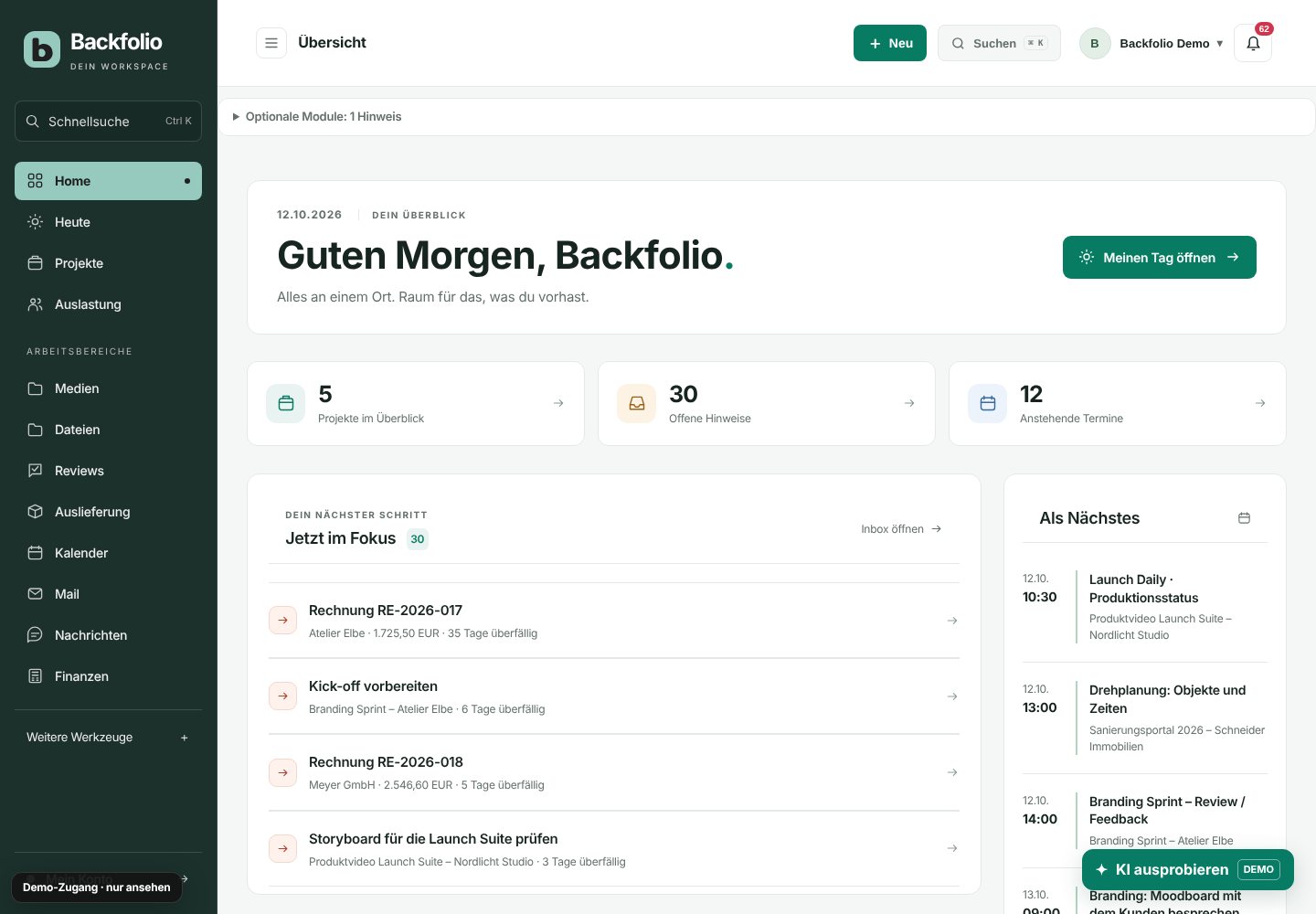Open Heute in the sidebar
Screen dimensions: 1316x914
[x=108, y=222]
